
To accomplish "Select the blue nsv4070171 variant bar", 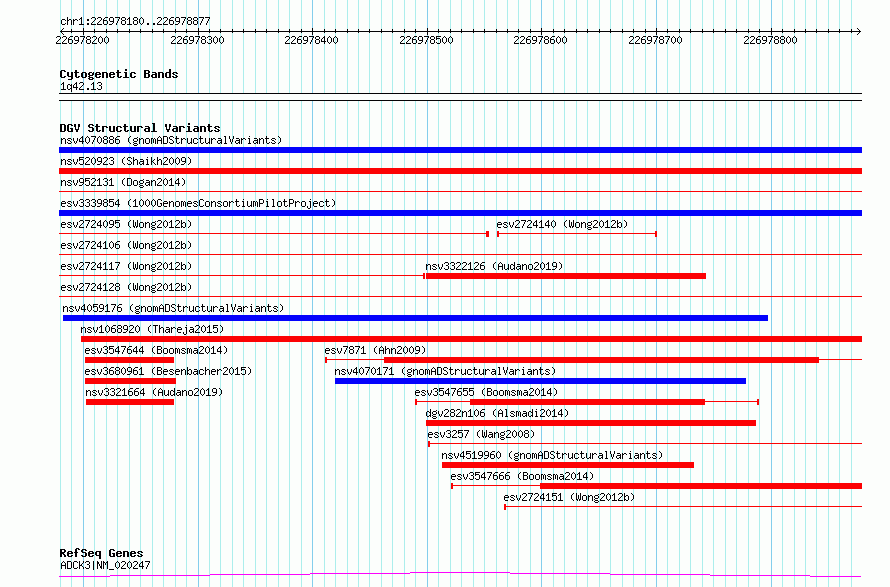I will [x=540, y=381].
